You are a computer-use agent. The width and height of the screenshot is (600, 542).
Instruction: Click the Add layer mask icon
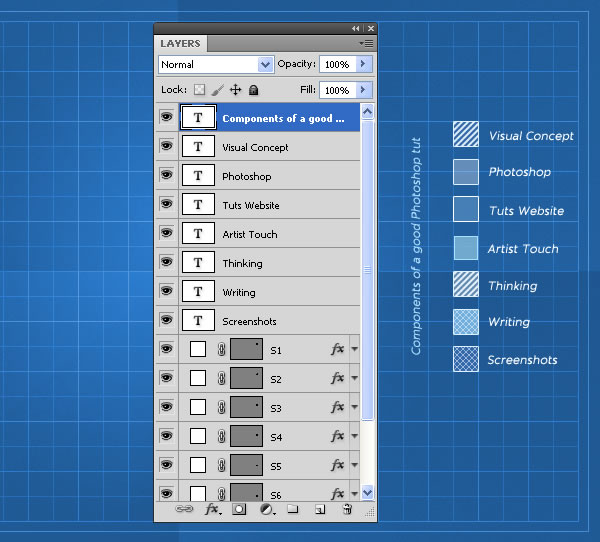[239, 509]
